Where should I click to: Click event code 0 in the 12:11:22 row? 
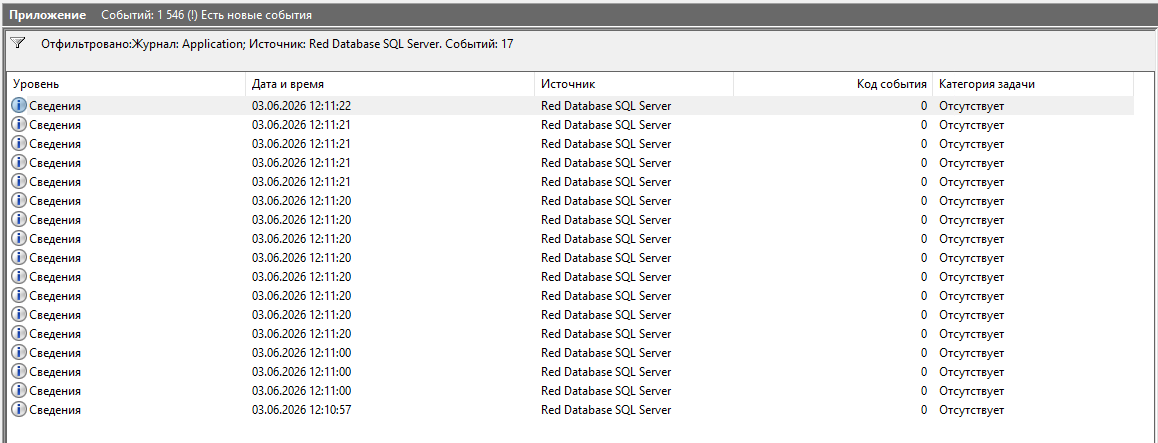(x=923, y=106)
